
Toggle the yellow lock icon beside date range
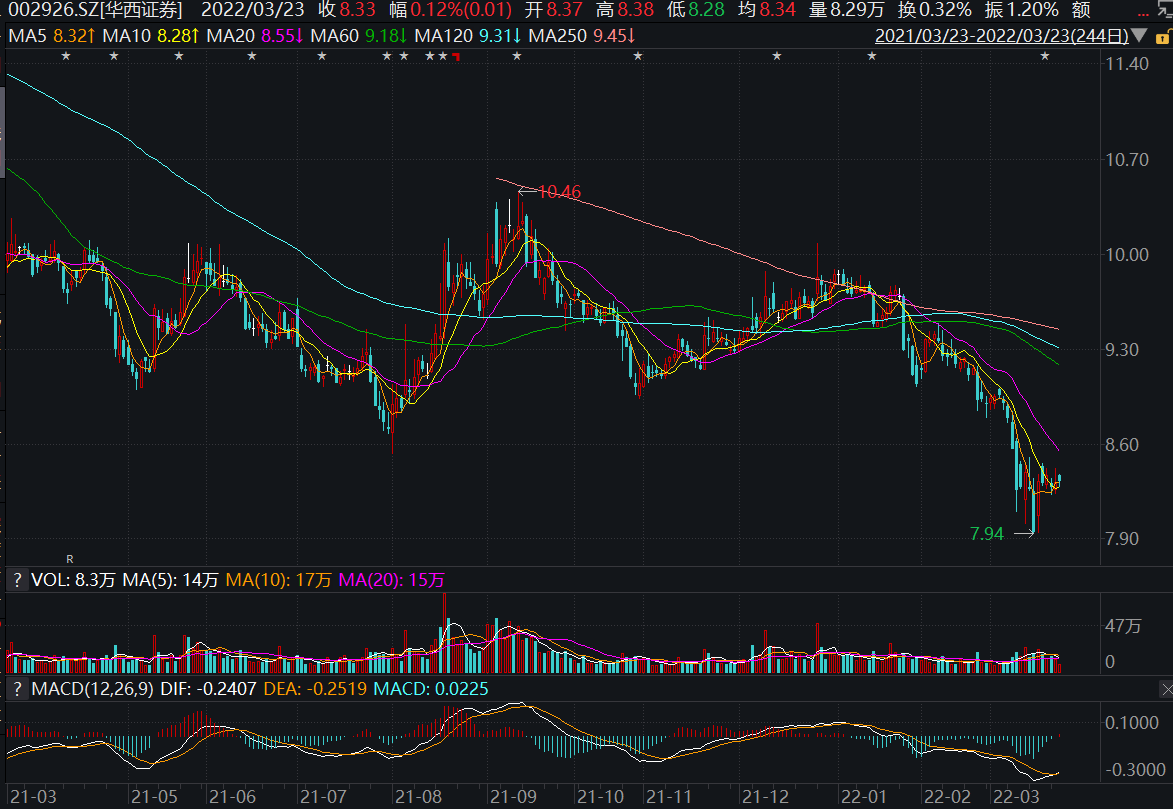1163,36
